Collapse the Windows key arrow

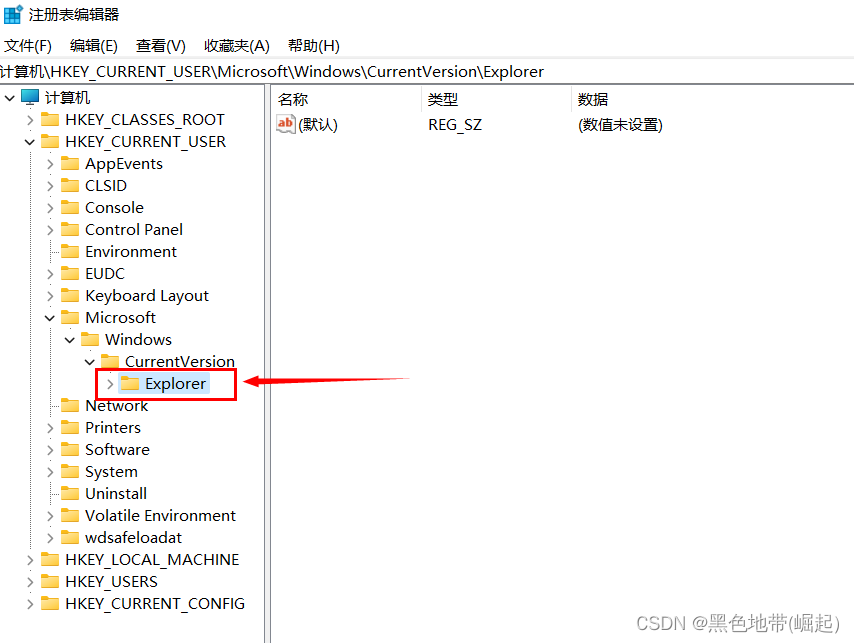click(x=70, y=340)
